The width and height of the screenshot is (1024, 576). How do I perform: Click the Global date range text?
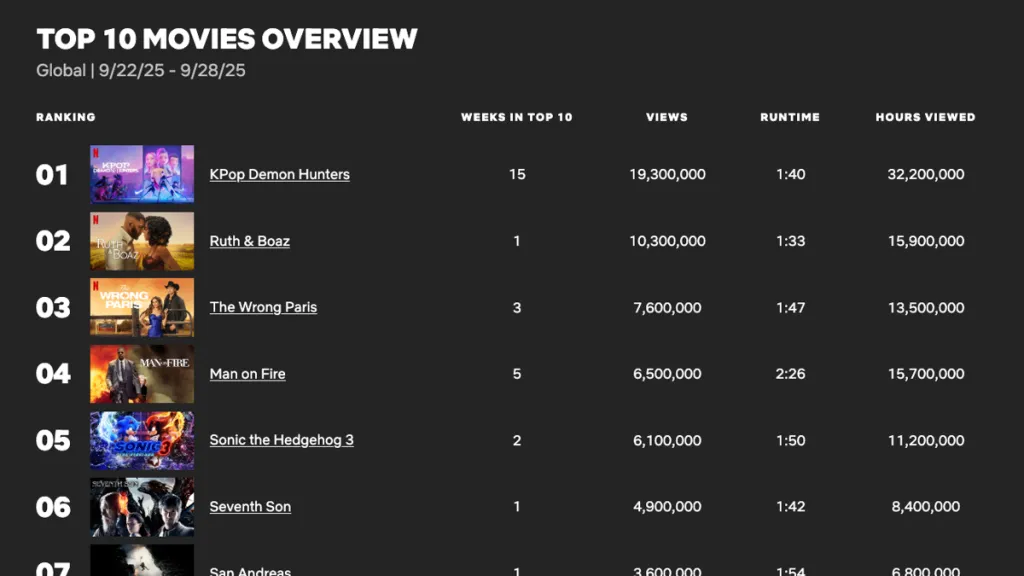point(140,70)
